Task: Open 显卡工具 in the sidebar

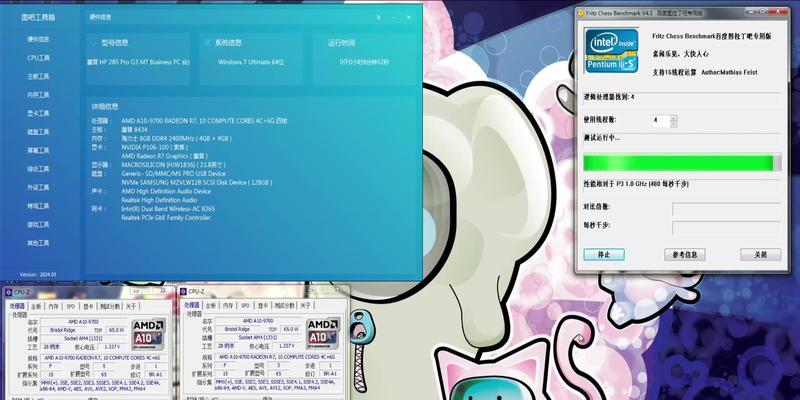Action: [38, 113]
